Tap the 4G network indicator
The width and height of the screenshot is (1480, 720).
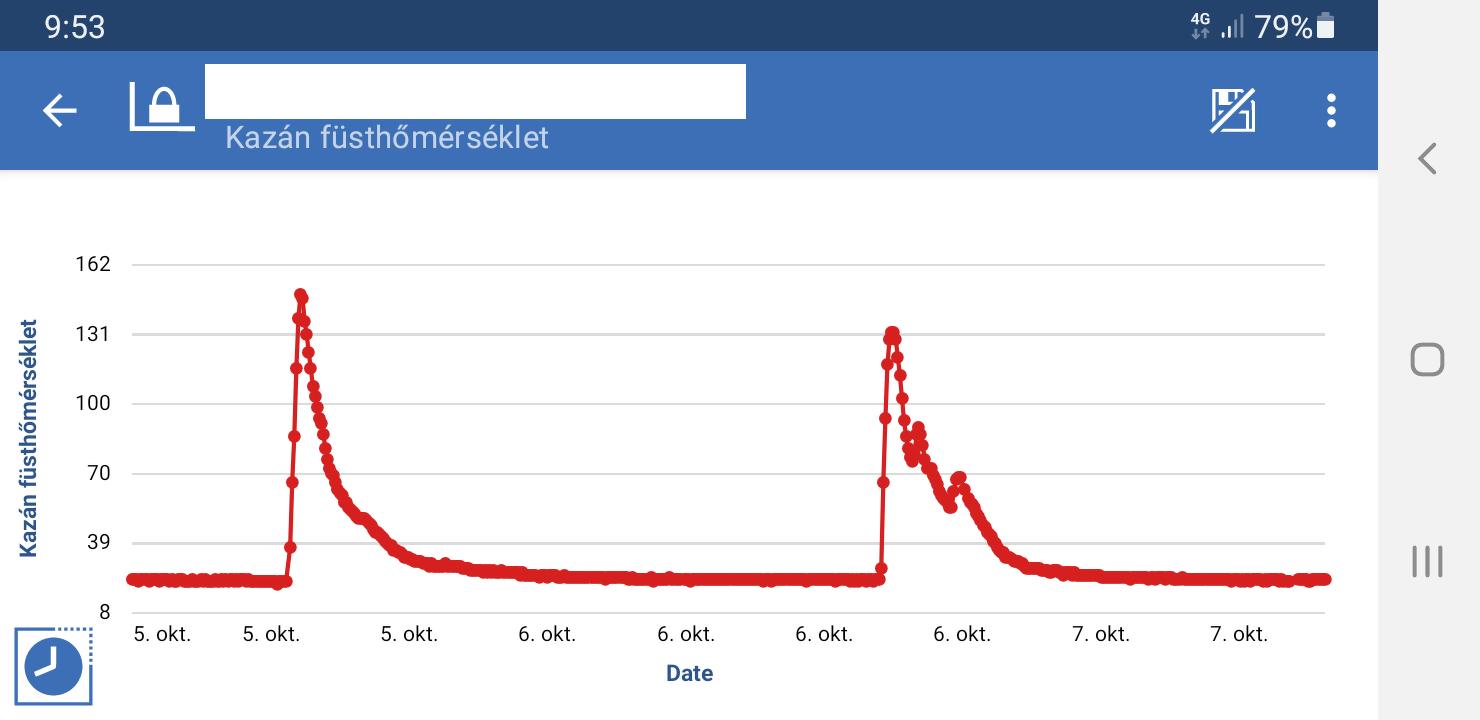(x=1200, y=26)
